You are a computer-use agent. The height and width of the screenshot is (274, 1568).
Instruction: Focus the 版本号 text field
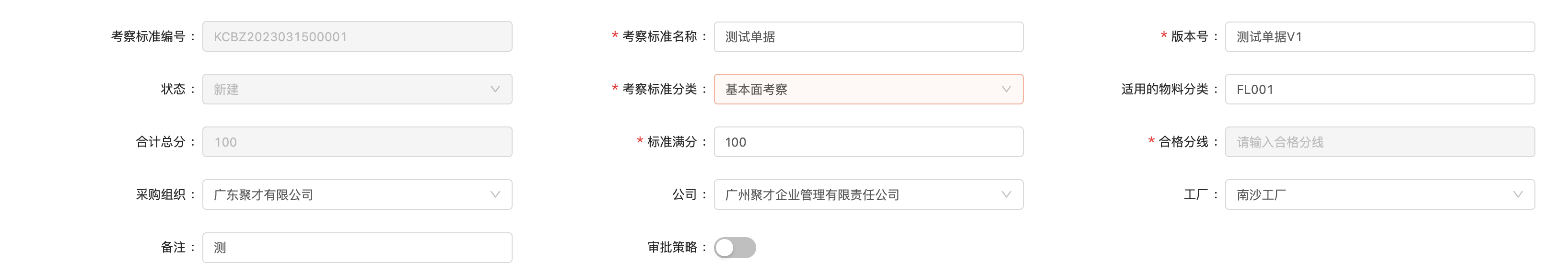(x=1379, y=37)
